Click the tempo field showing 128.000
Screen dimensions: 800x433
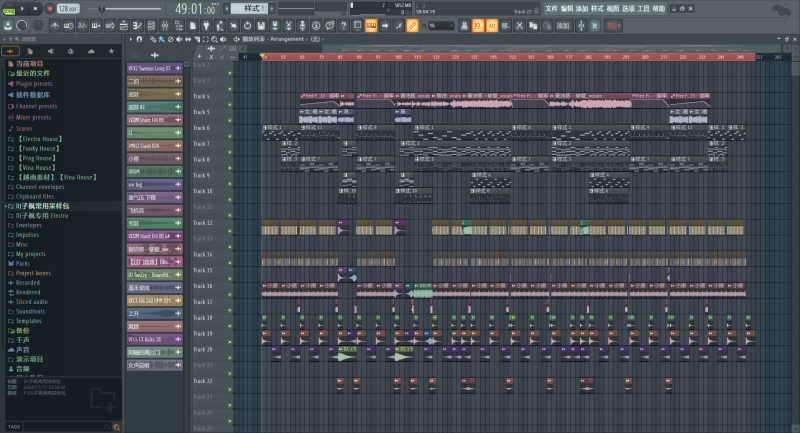(x=67, y=8)
